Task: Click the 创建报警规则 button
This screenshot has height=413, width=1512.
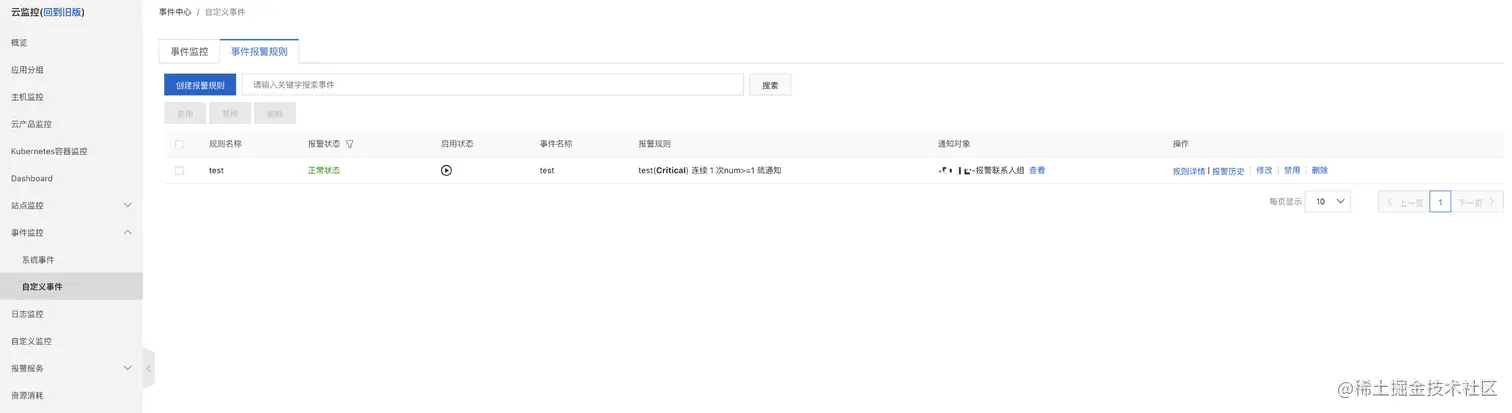Action: (x=200, y=85)
